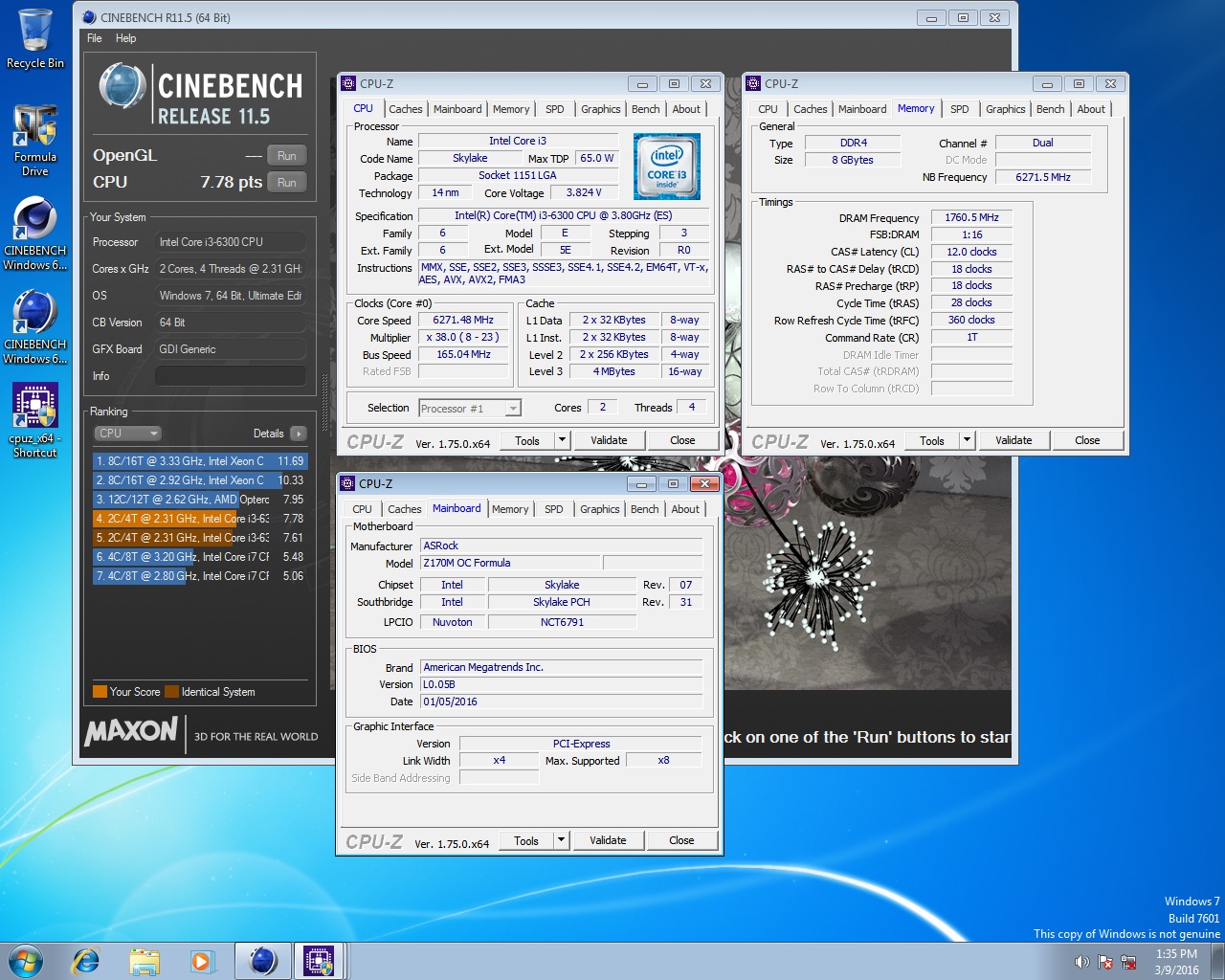1225x980 pixels.
Task: Open the Ranking CPU dropdown in Cinebench
Action: [x=127, y=434]
